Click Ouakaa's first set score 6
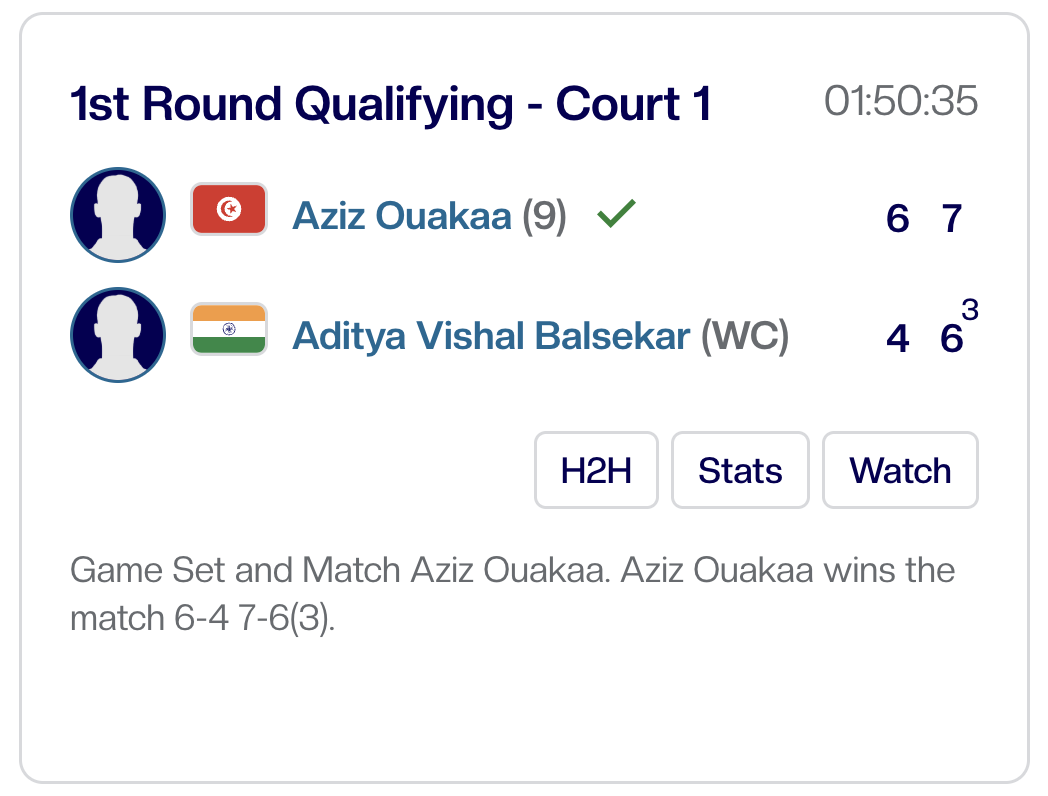 click(897, 218)
